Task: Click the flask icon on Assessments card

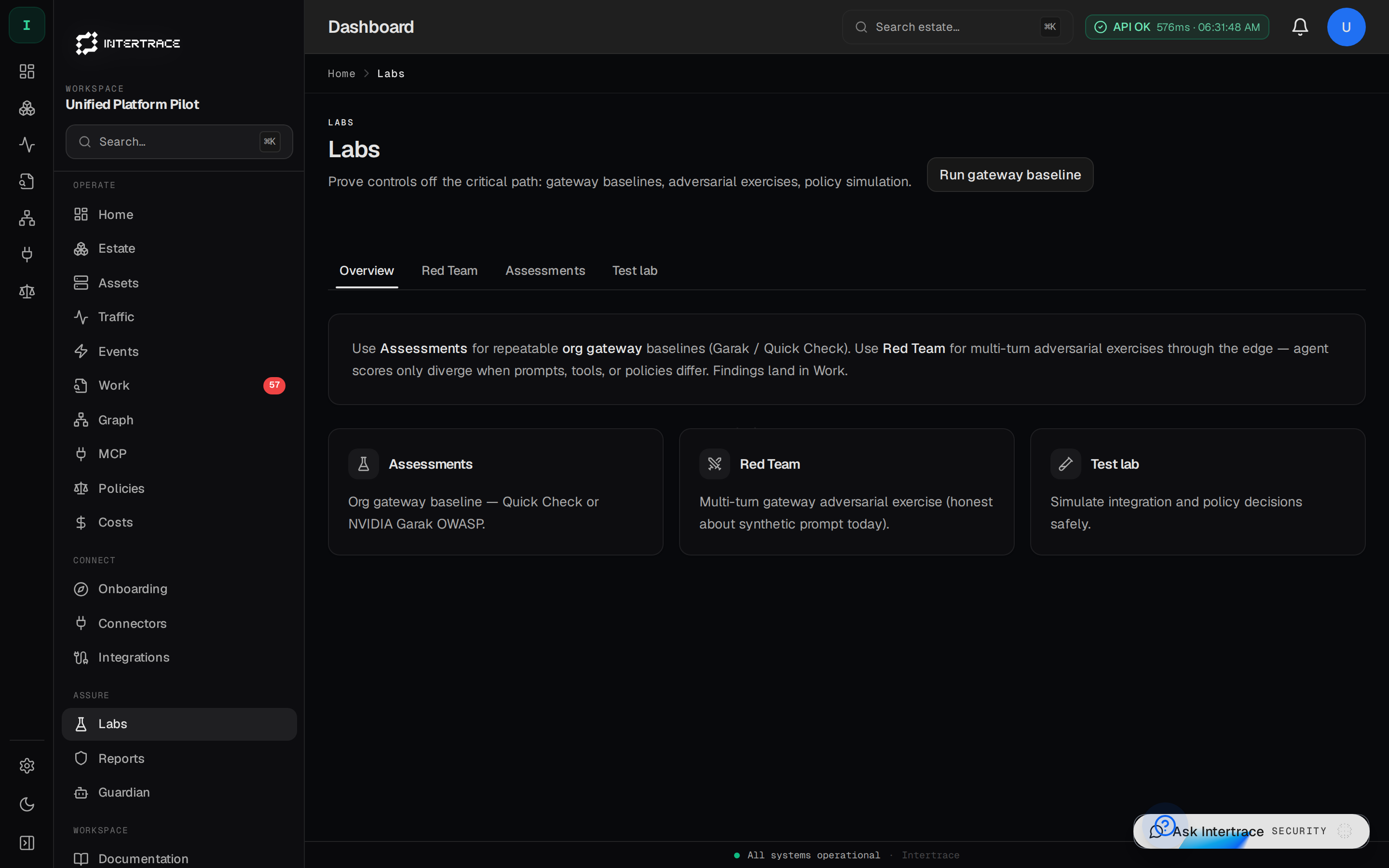Action: point(363,464)
